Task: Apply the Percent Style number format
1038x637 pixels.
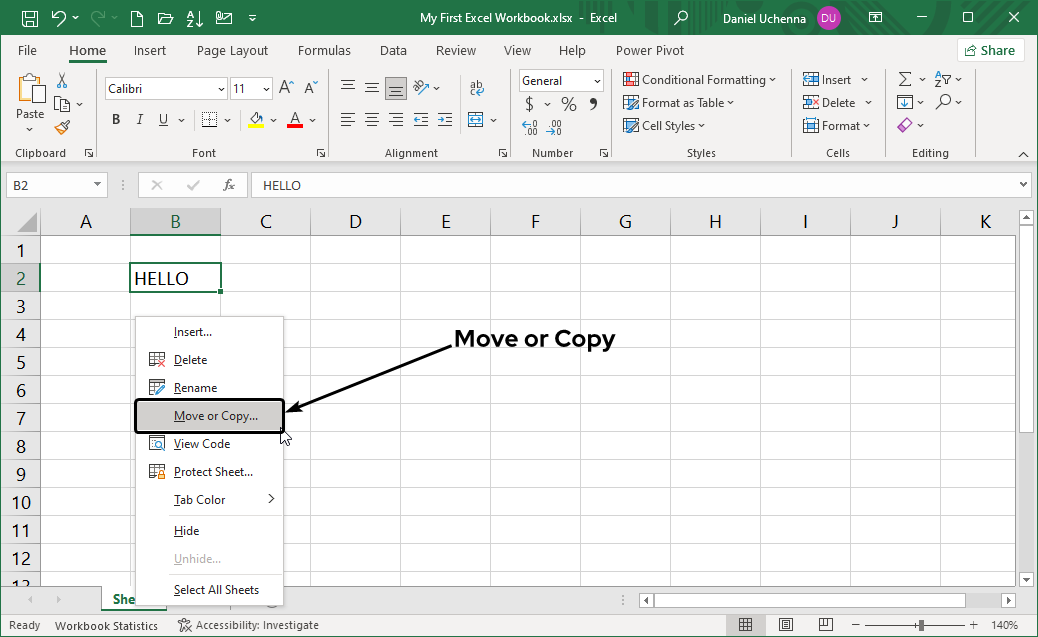Action: pos(568,103)
